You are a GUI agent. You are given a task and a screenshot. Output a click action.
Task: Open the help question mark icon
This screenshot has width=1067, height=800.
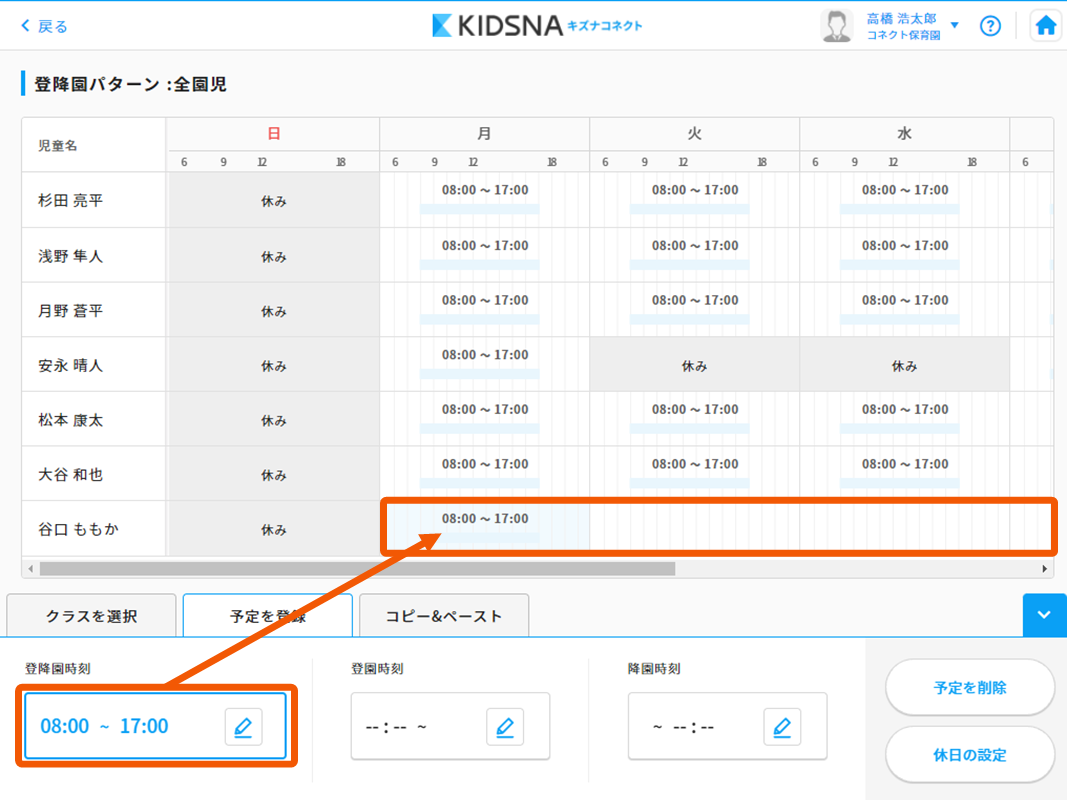tap(990, 26)
